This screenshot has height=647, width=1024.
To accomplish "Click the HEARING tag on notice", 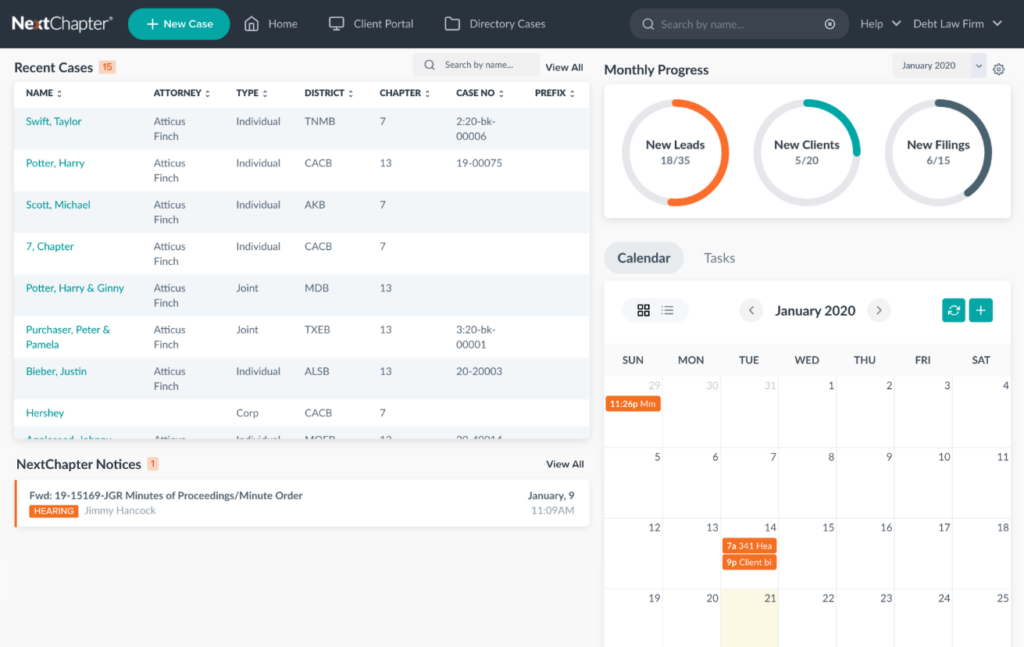I will point(54,511).
